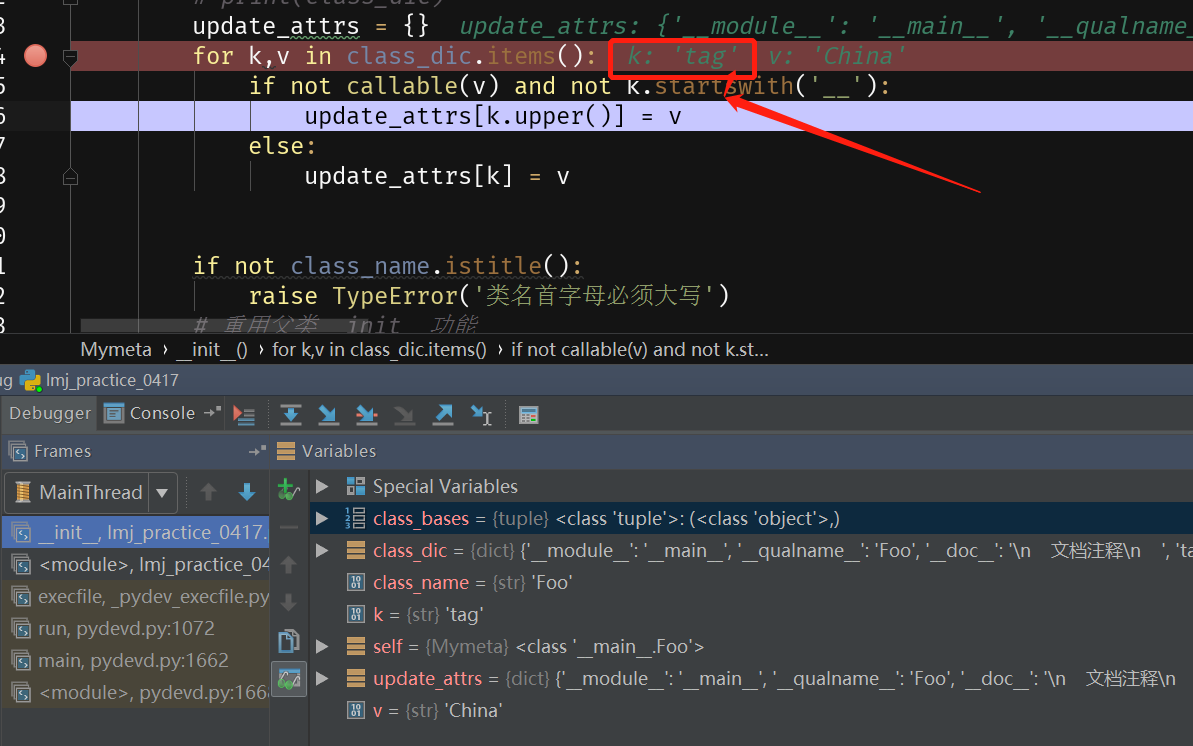Select the run, pydevd.py:1072 frame
This screenshot has height=746, width=1193.
(136, 628)
